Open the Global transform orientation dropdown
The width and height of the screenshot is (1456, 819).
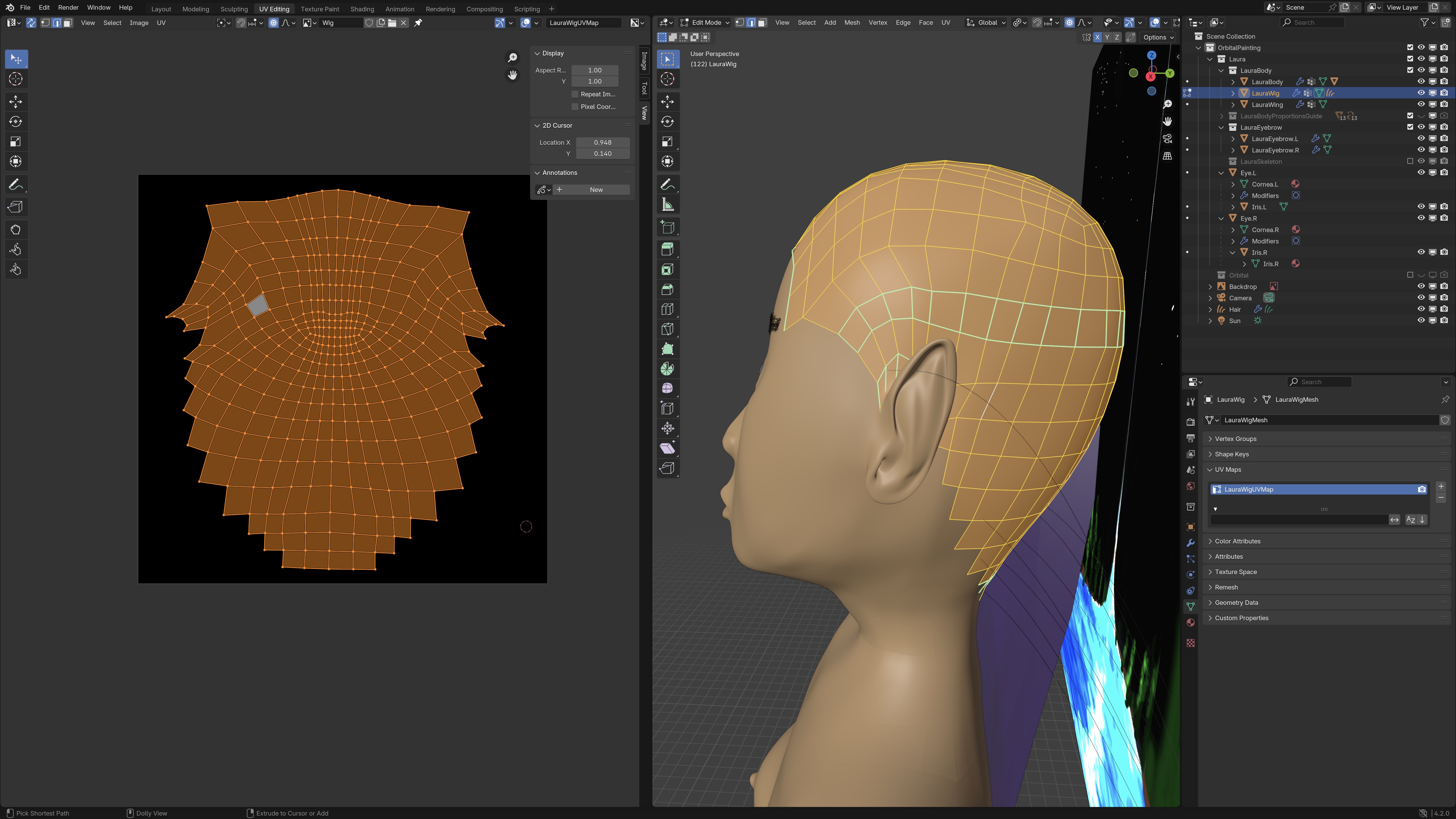coord(986,23)
